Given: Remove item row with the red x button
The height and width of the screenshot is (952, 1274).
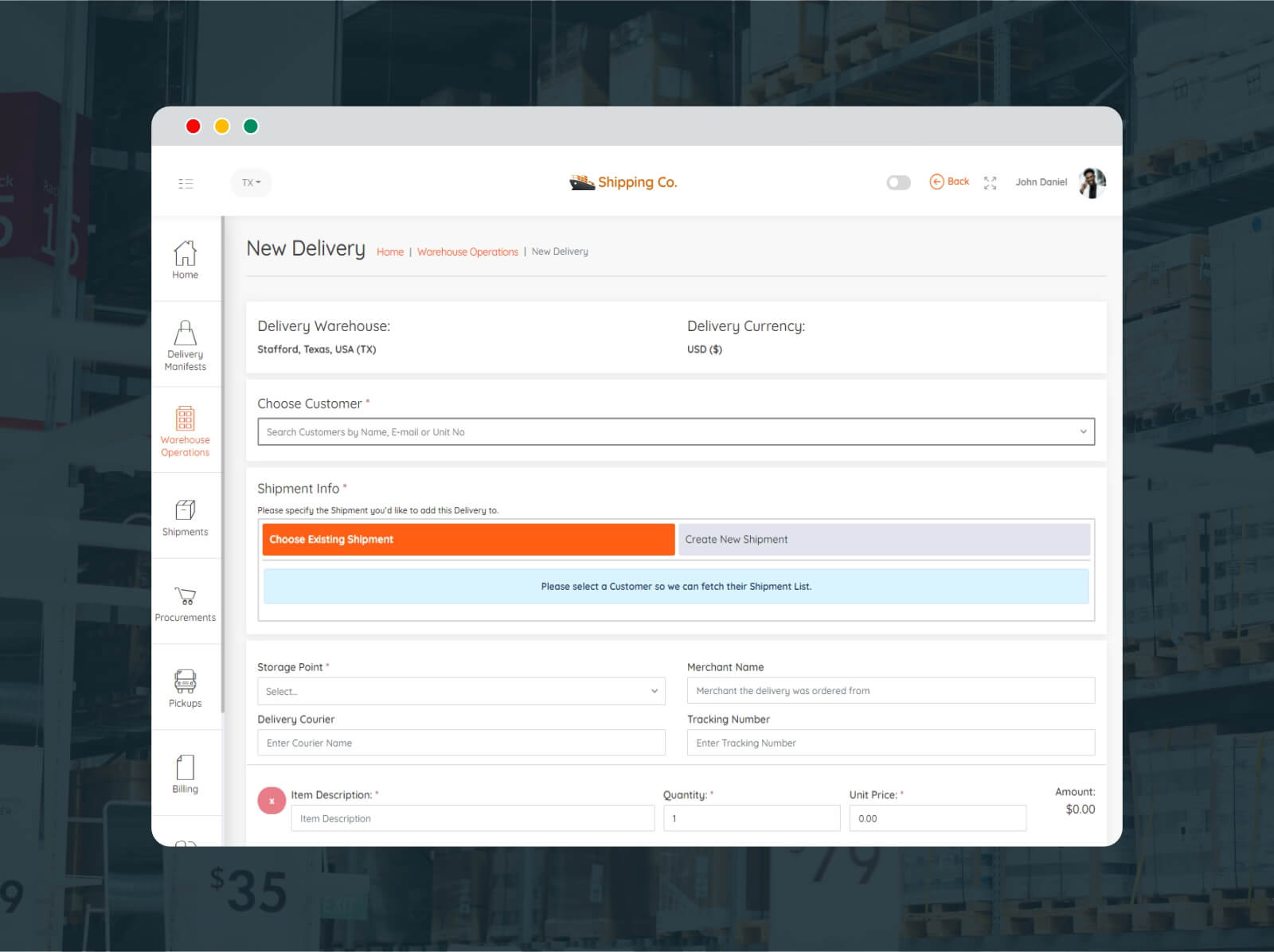Looking at the screenshot, I should tap(272, 801).
